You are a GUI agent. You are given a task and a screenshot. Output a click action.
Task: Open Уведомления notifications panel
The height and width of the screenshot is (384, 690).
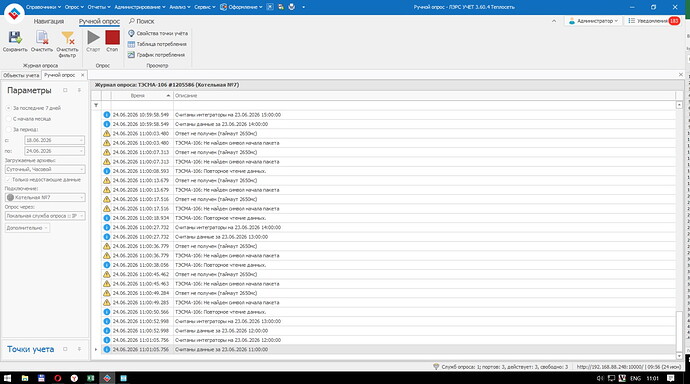(x=653, y=21)
